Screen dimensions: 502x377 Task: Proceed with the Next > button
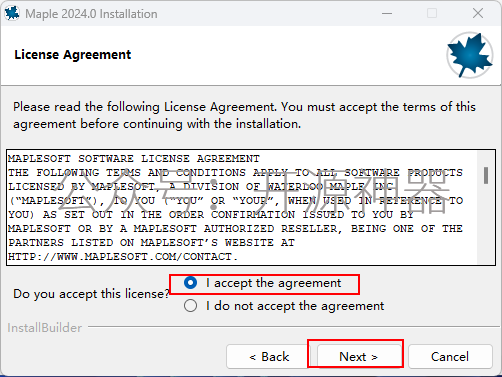click(359, 357)
